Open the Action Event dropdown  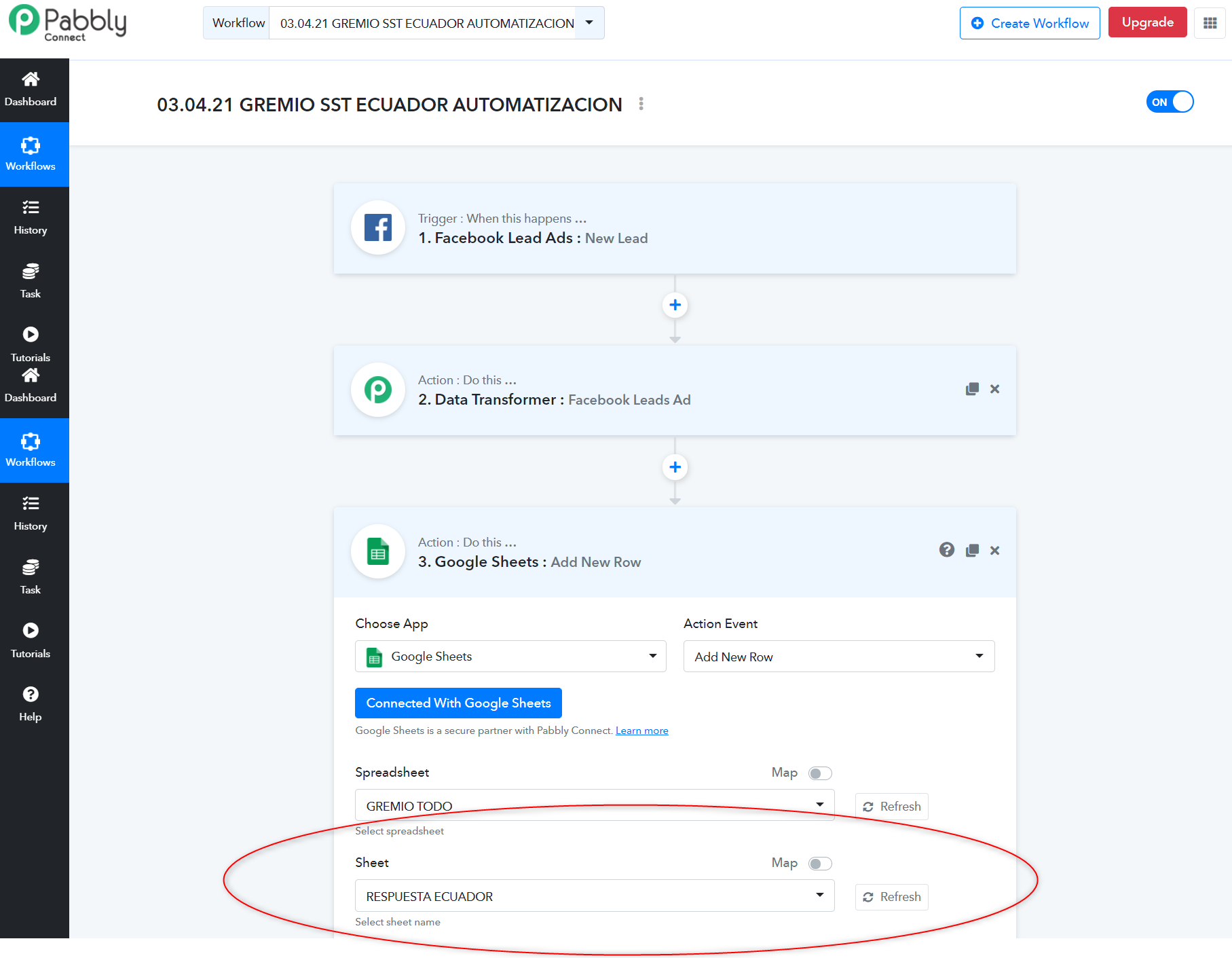tap(839, 657)
